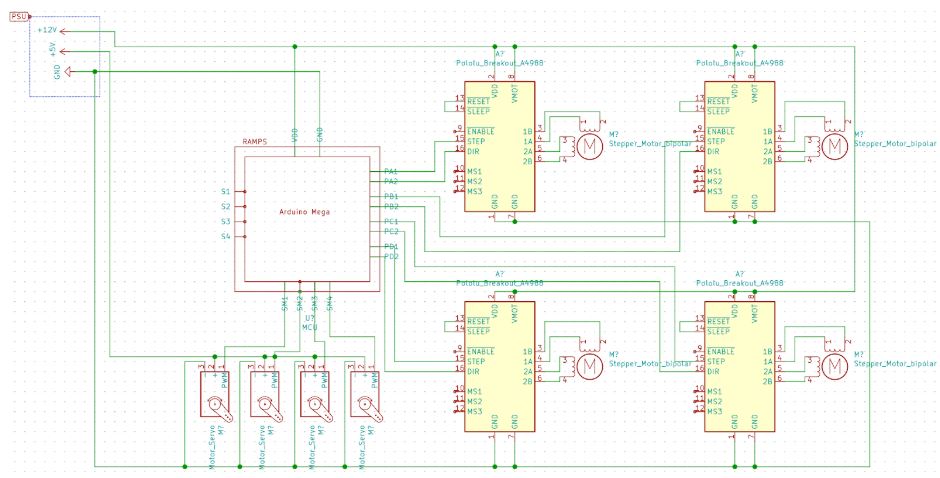Select the Arduino Mega block text

304,211
